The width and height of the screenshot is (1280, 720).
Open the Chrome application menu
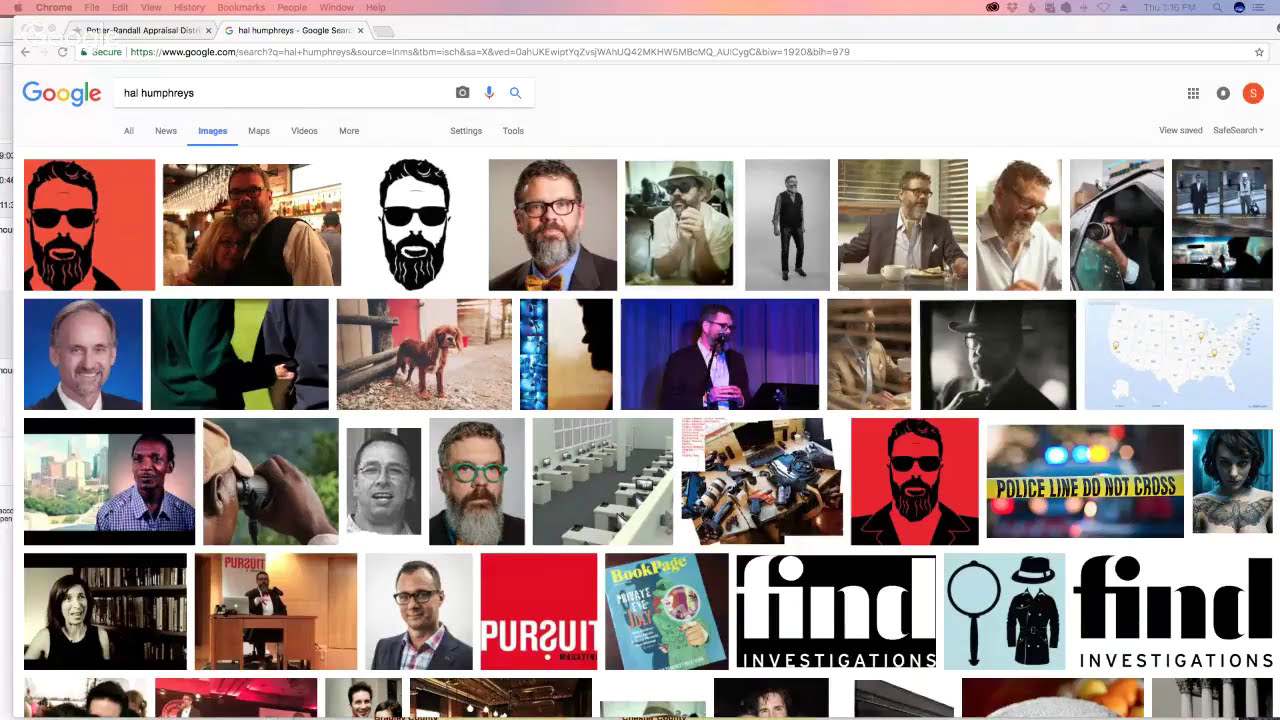(x=54, y=7)
